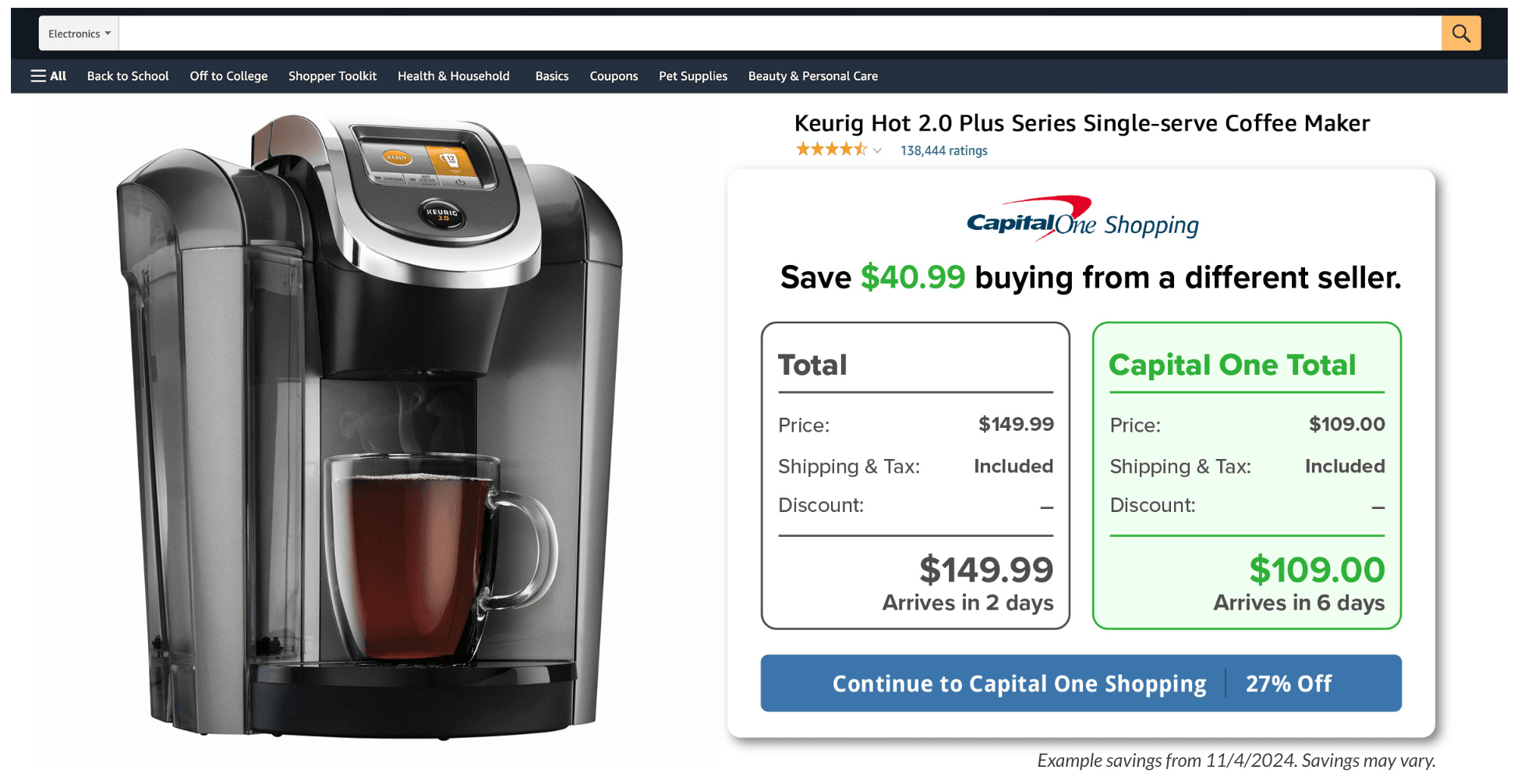Go to Pet Supplies
Screen dimensions: 1514x784
[692, 76]
